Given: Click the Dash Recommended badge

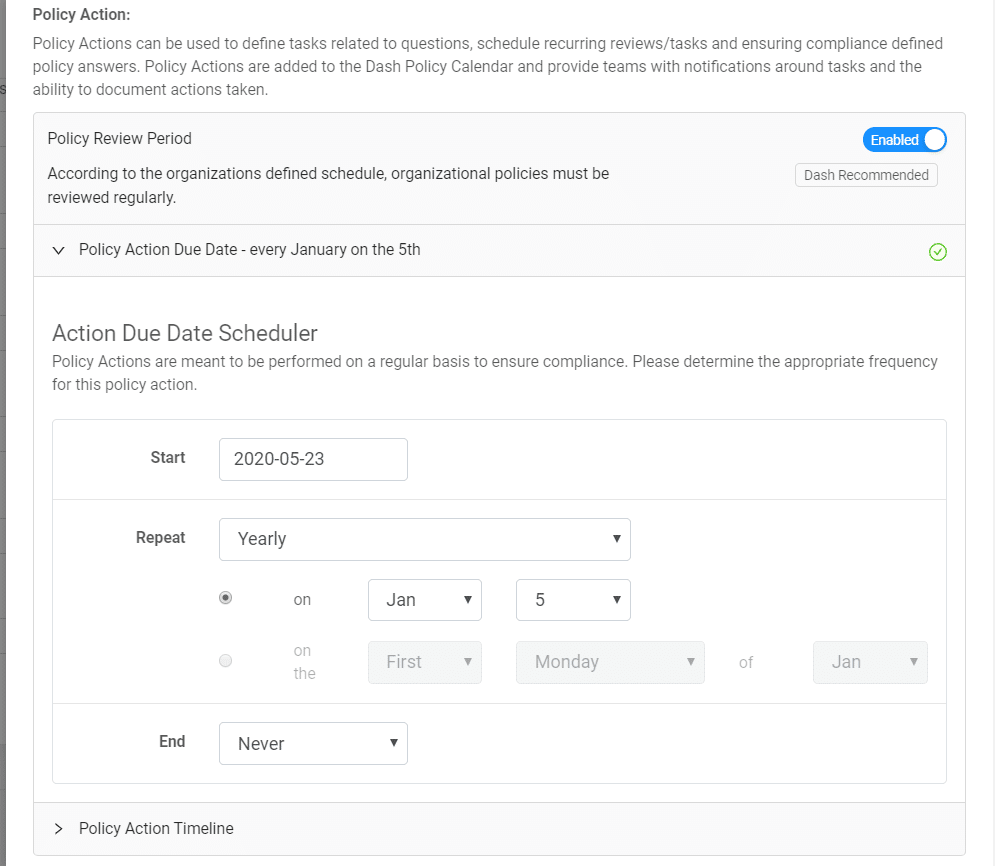Looking at the screenshot, I should click(x=866, y=175).
